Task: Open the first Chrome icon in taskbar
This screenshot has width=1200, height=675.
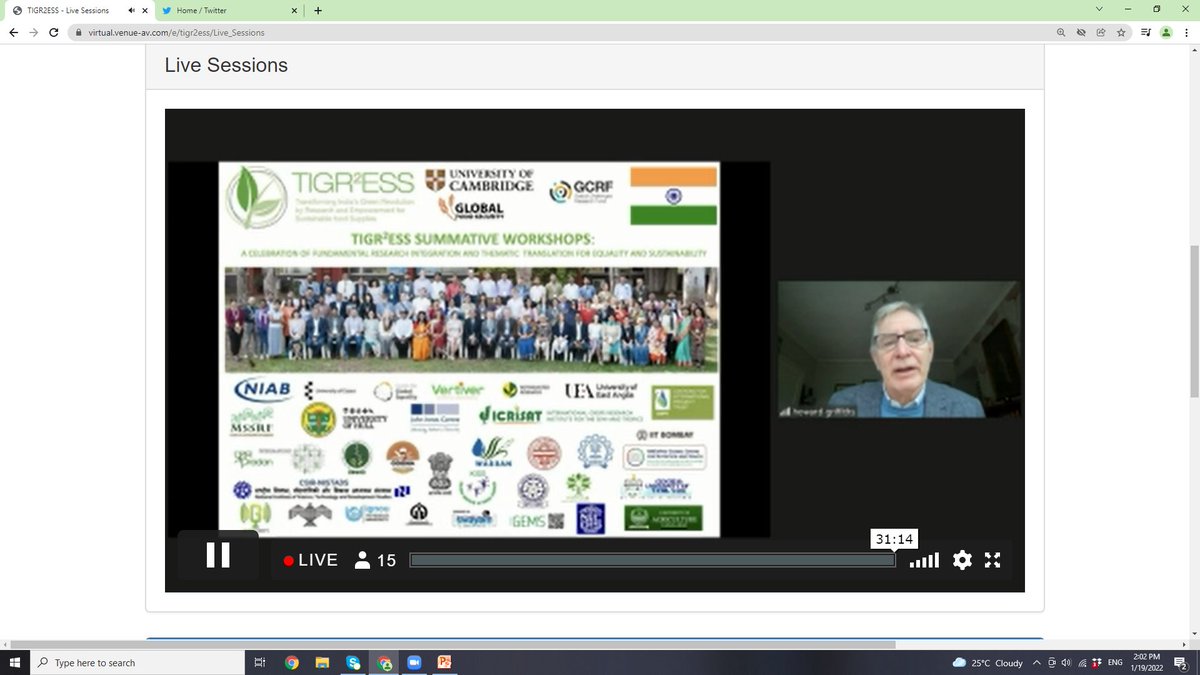Action: 291,662
